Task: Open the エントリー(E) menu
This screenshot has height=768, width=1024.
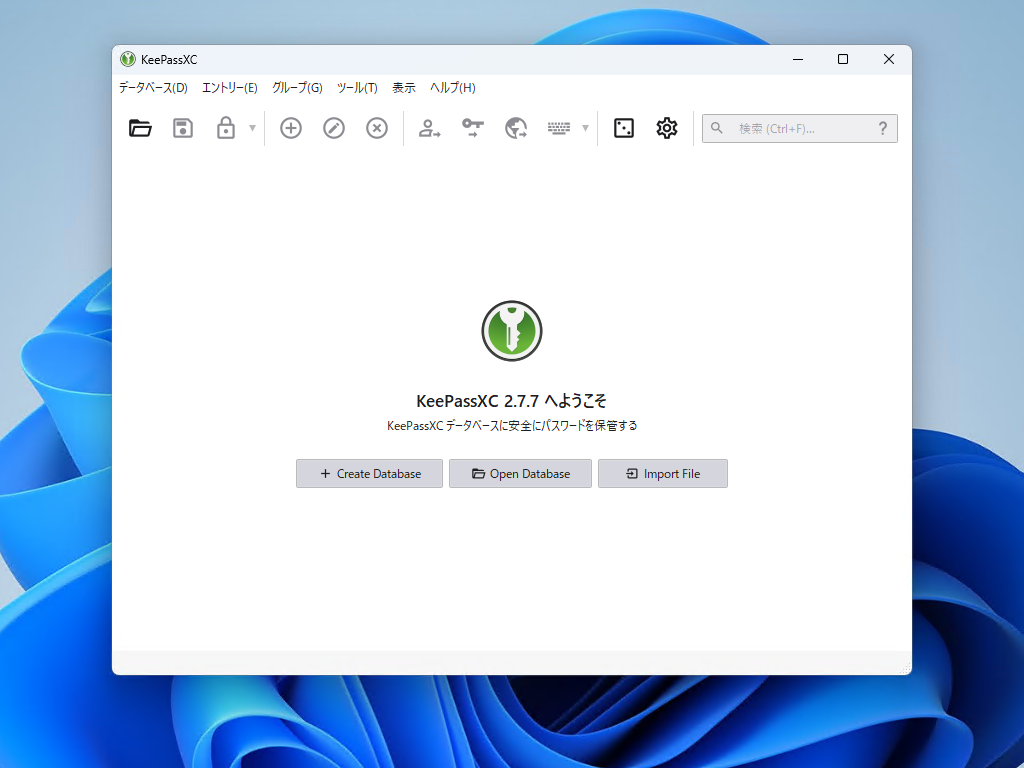Action: (x=229, y=88)
